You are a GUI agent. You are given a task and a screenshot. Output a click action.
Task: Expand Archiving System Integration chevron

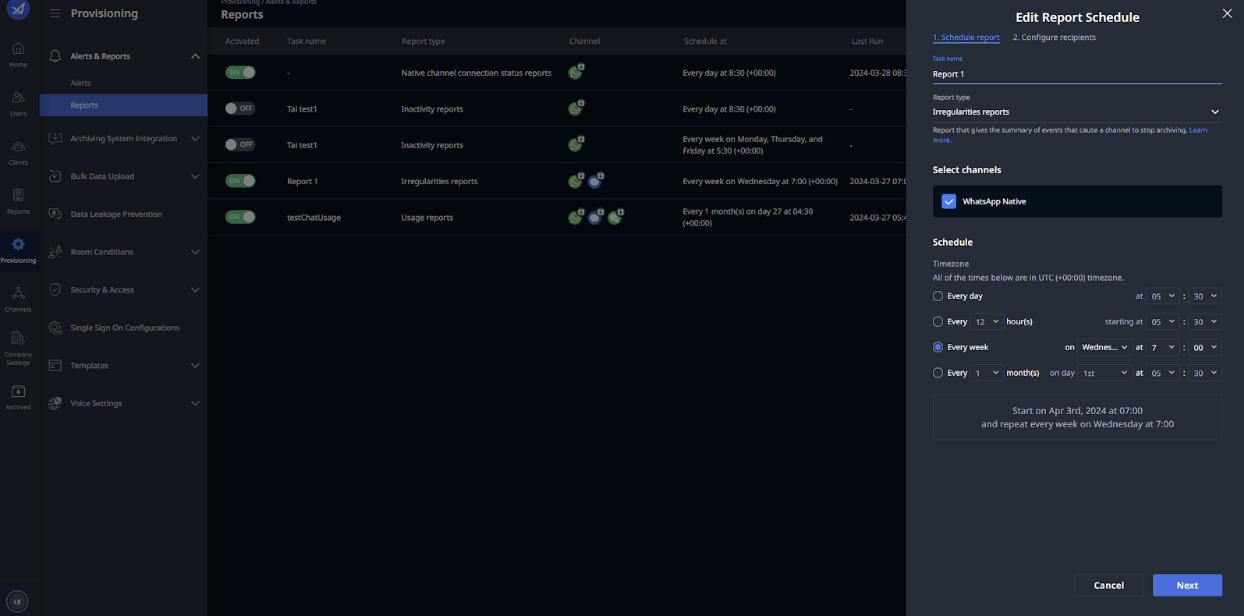pos(195,138)
